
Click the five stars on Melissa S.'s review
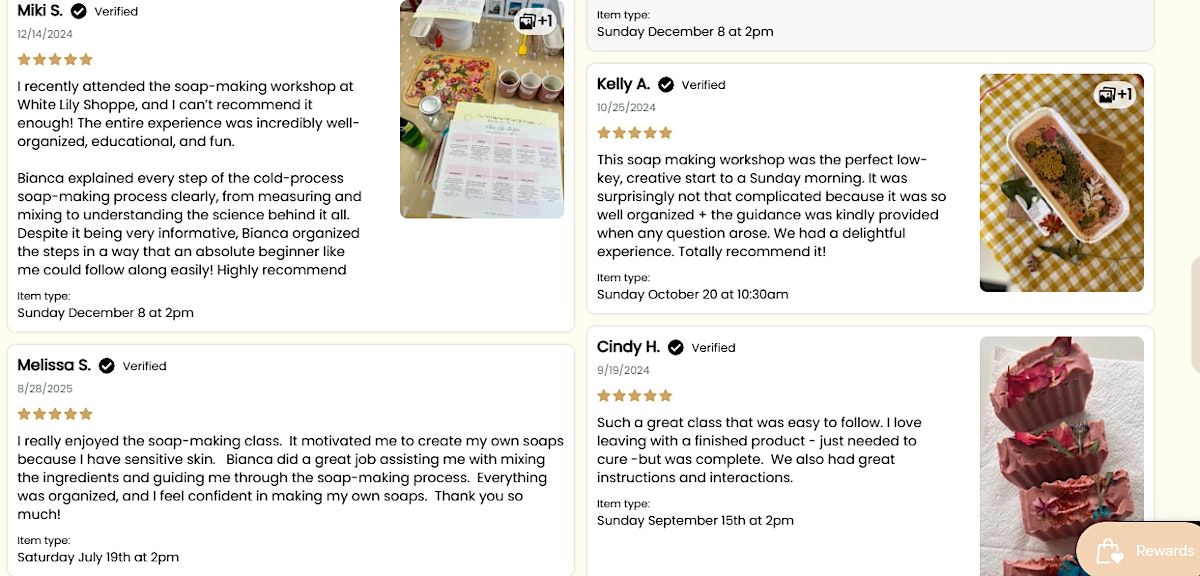point(55,414)
